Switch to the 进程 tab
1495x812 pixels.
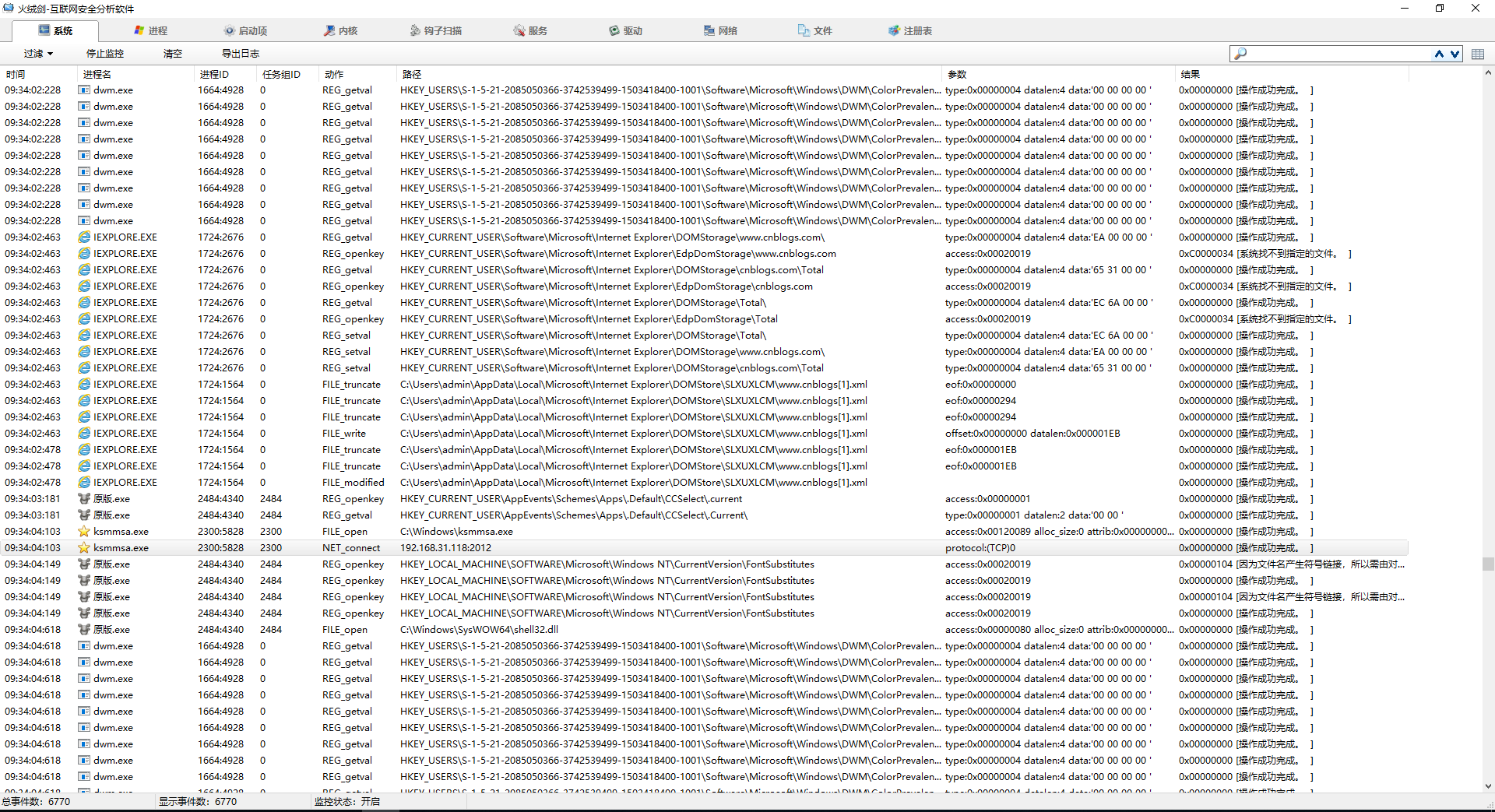coord(150,30)
